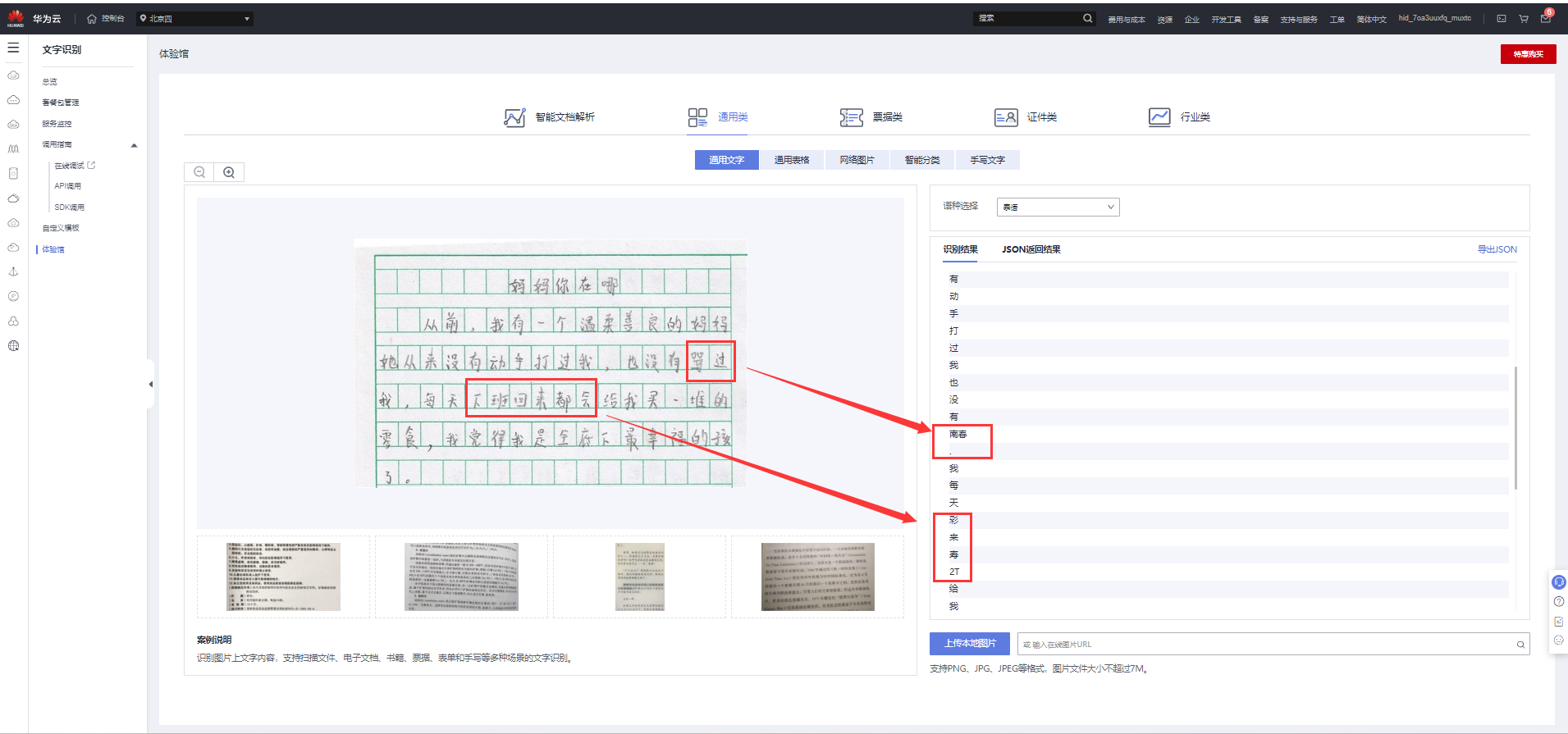
Task: Select the fourth sample thumbnail
Action: [817, 577]
